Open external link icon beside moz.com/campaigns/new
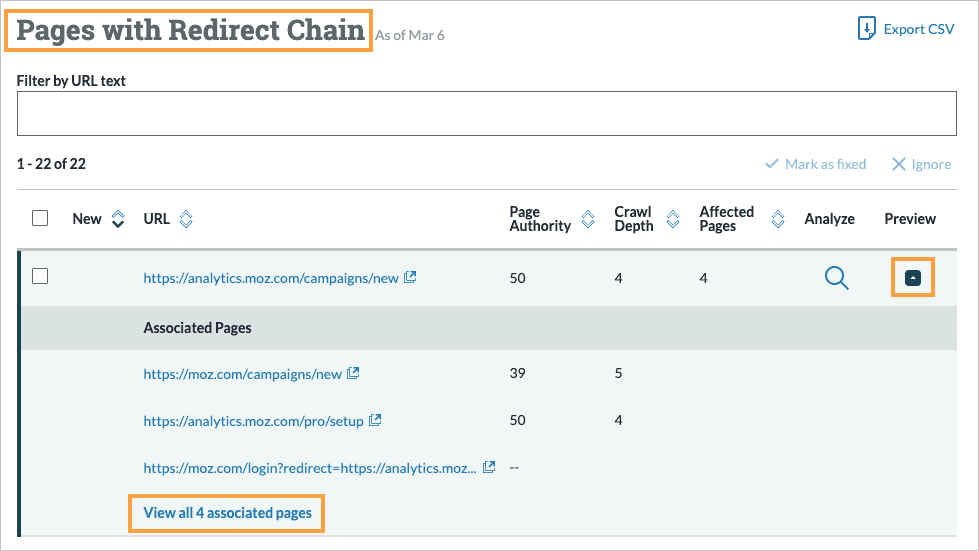 tap(353, 374)
